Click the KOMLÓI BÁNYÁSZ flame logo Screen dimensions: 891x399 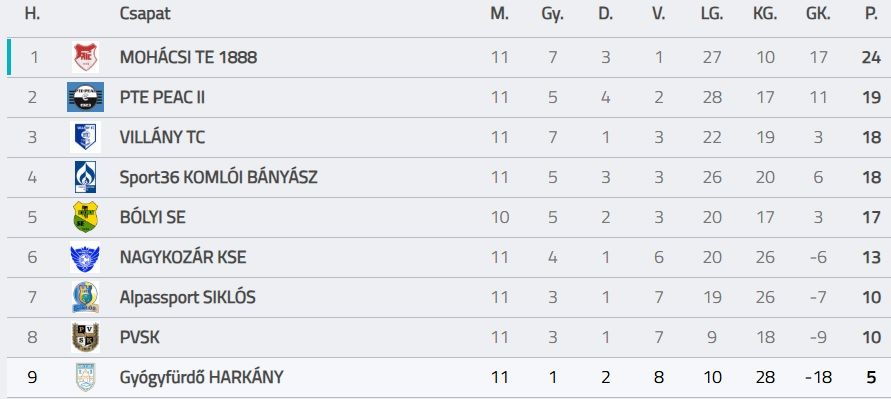pos(85,177)
